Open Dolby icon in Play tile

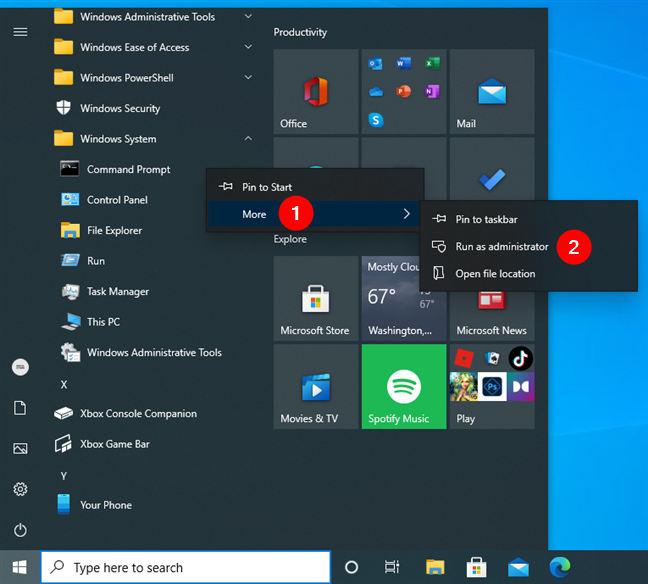point(521,387)
